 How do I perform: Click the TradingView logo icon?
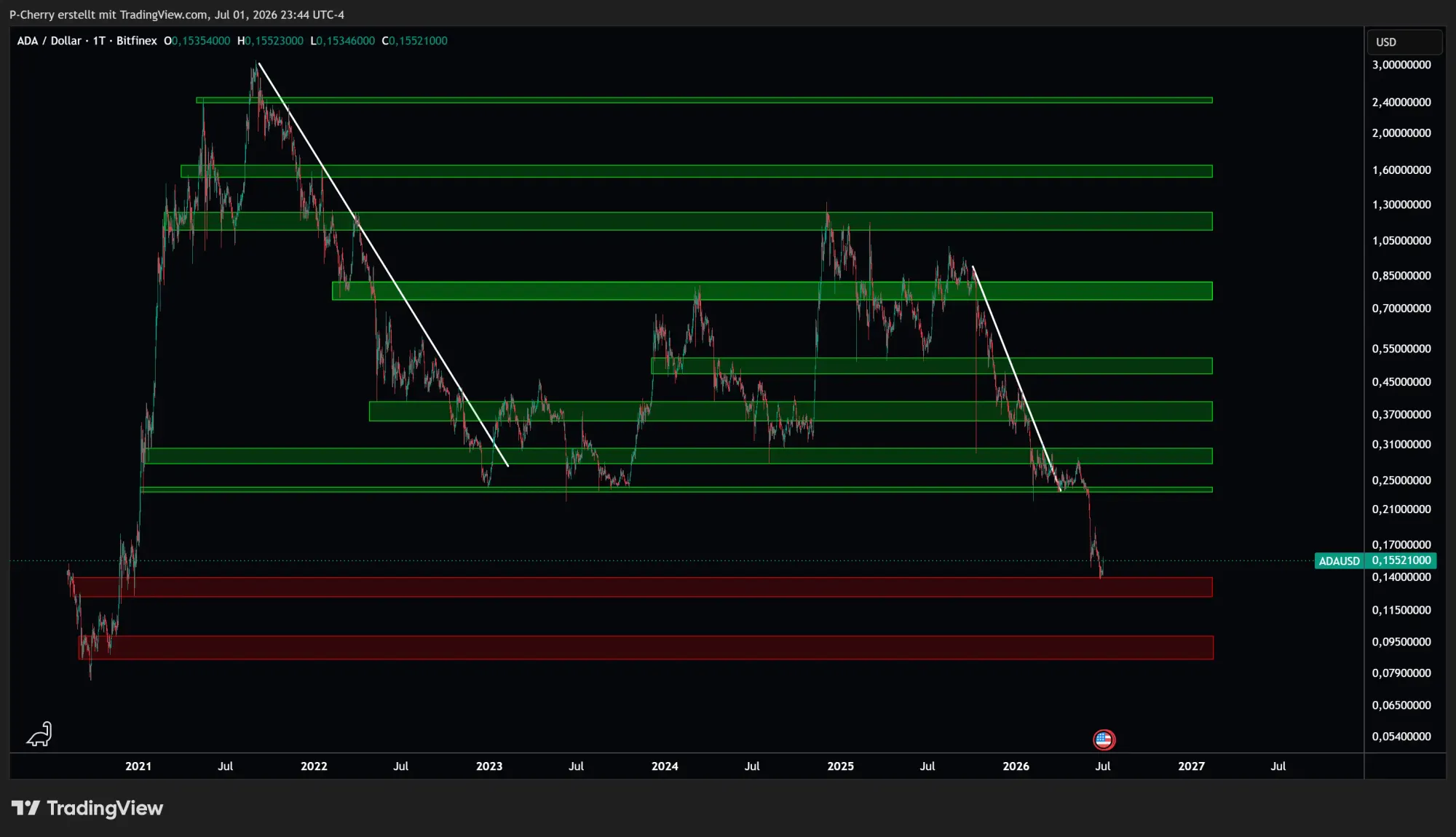pos(25,808)
